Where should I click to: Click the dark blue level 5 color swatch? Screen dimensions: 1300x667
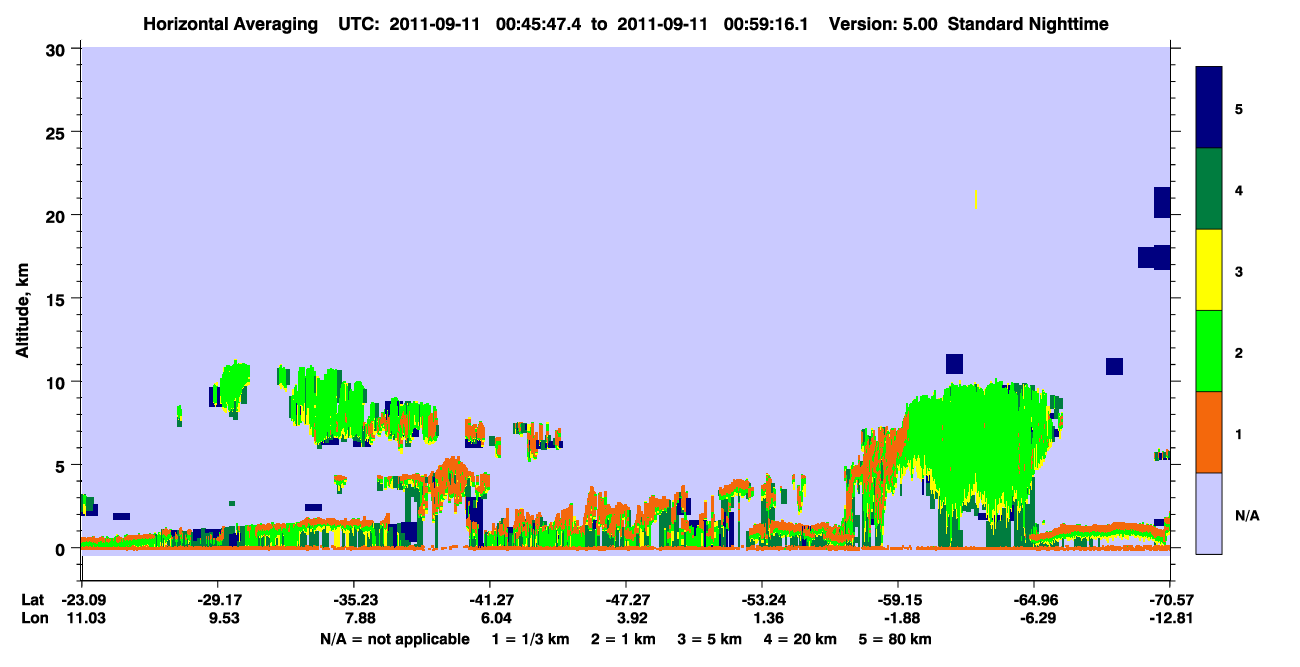[1209, 108]
